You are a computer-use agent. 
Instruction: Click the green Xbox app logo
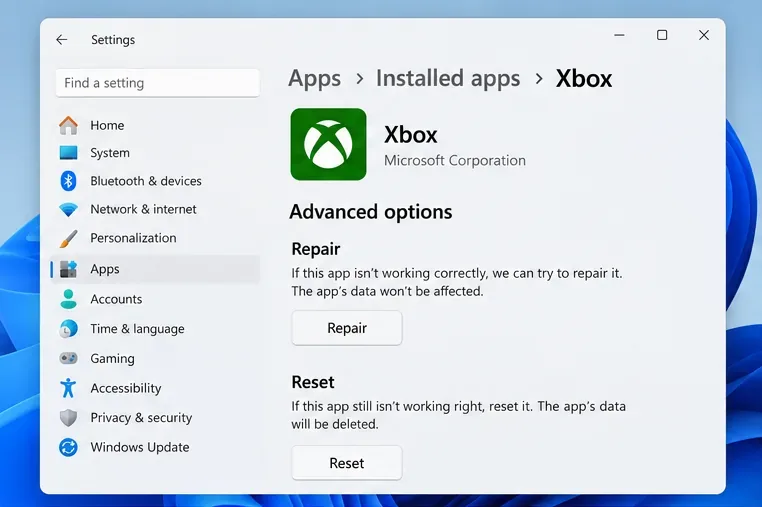(329, 144)
